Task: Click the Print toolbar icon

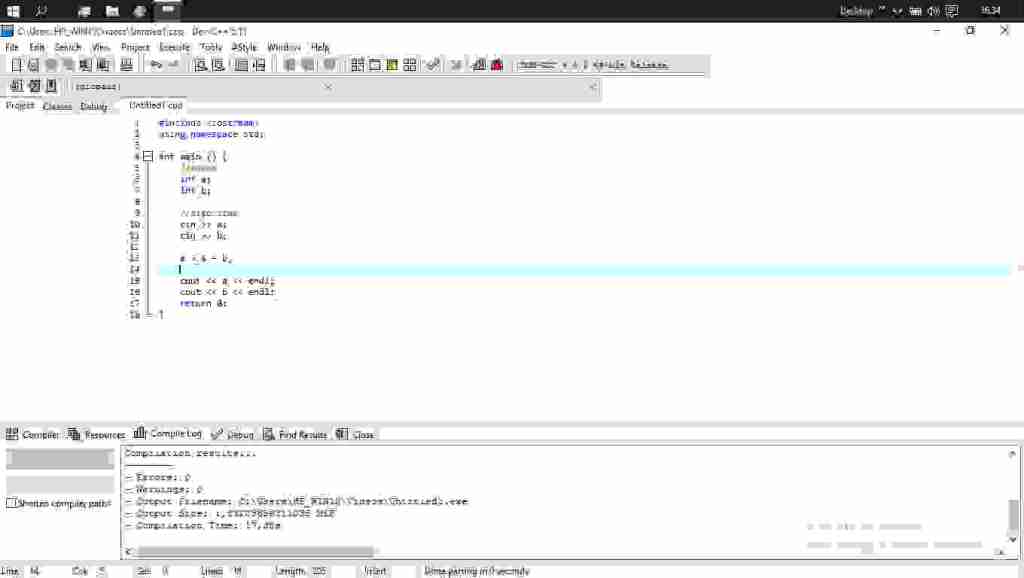Action: click(126, 65)
